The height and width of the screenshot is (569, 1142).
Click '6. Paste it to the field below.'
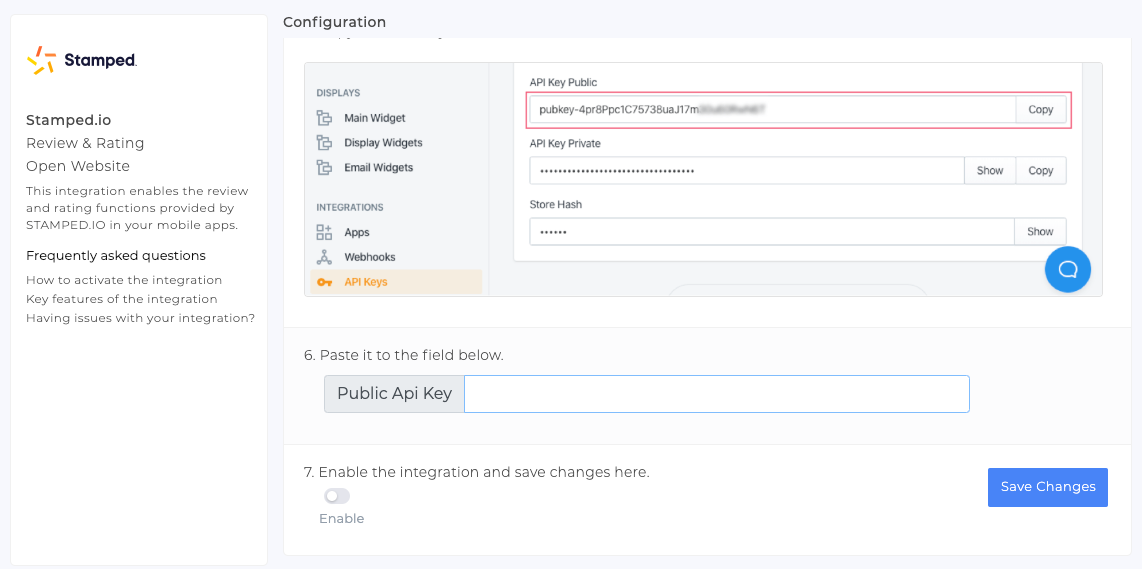click(403, 356)
